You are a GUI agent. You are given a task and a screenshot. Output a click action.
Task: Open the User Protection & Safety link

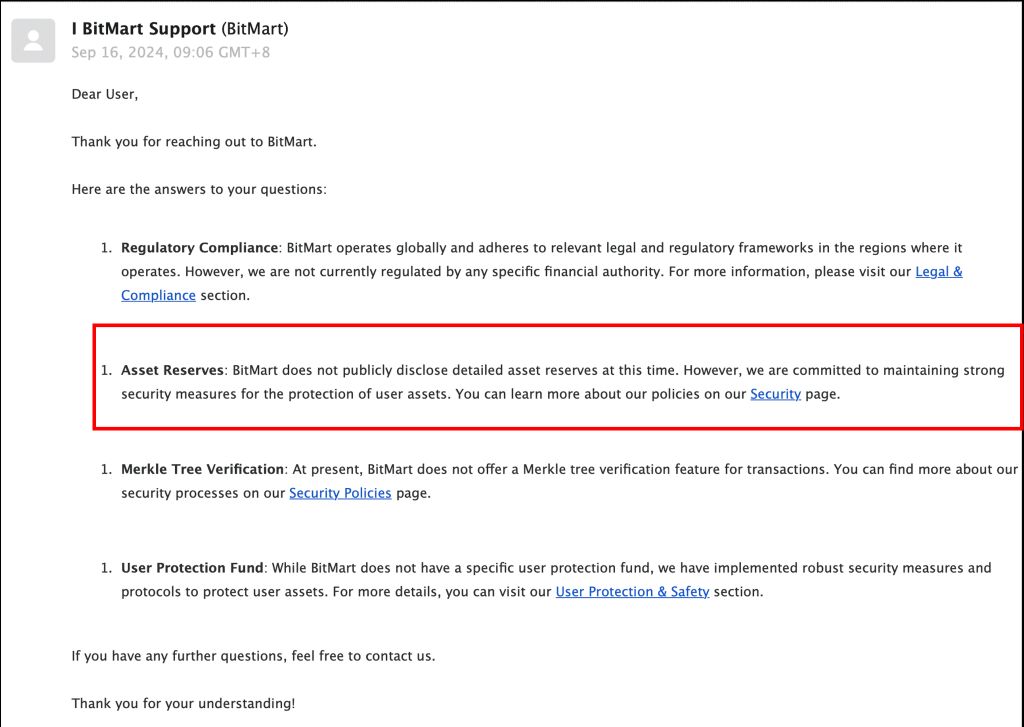632,591
